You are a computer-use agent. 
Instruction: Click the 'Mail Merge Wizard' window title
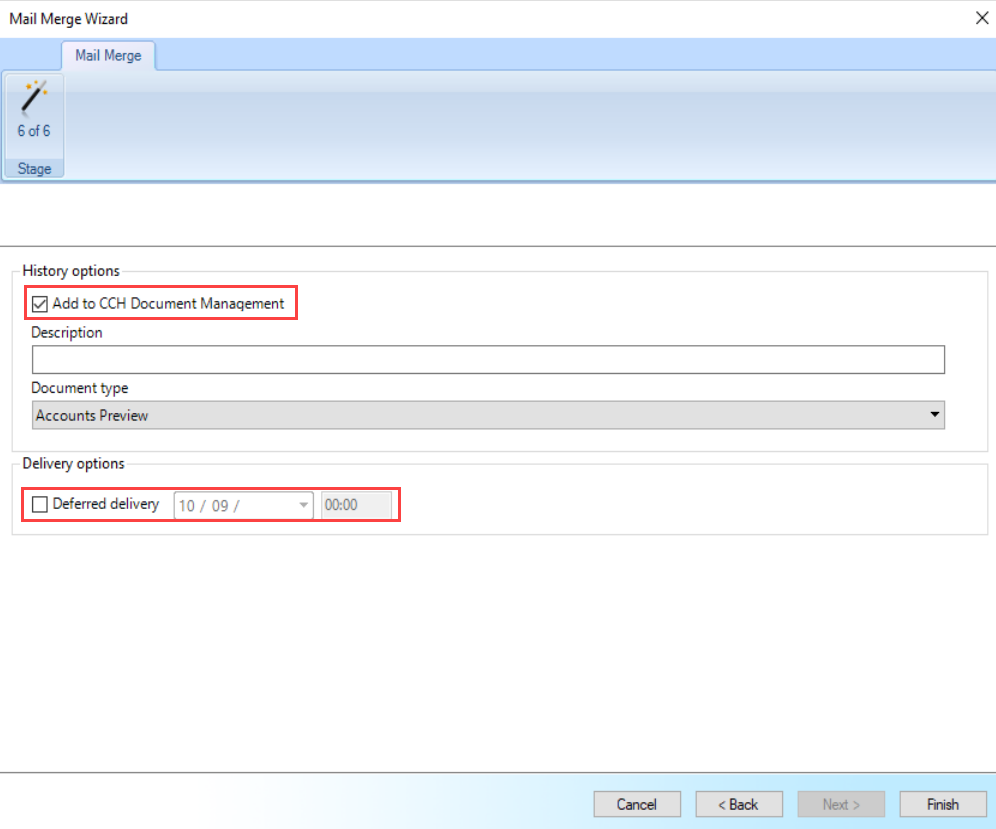tap(69, 19)
